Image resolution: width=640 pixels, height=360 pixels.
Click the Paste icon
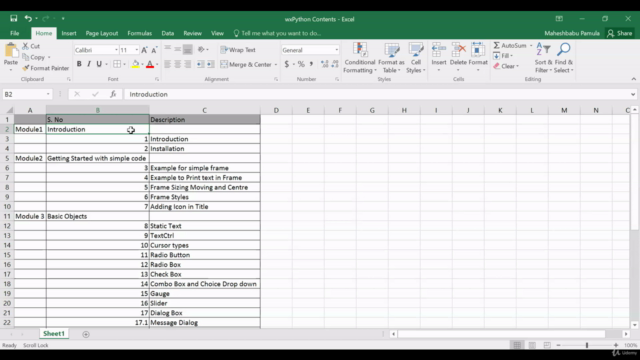11,51
